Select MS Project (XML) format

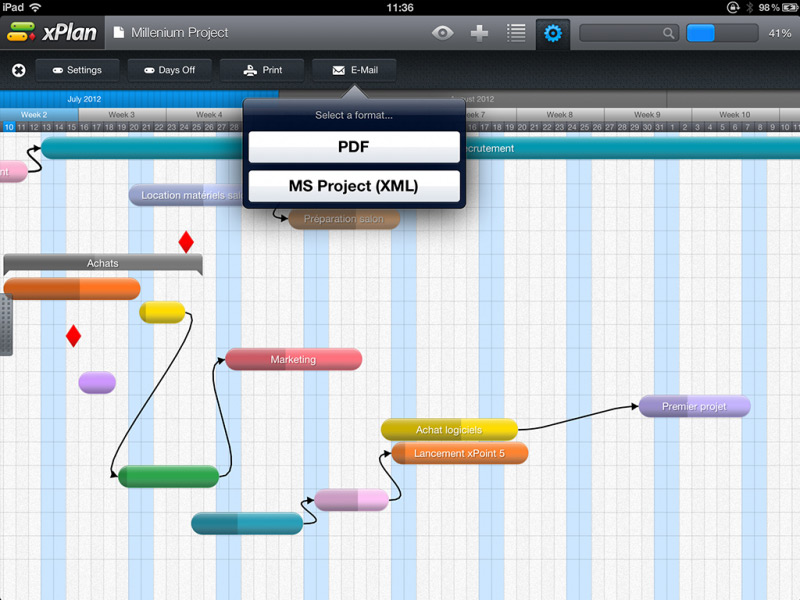(x=354, y=186)
